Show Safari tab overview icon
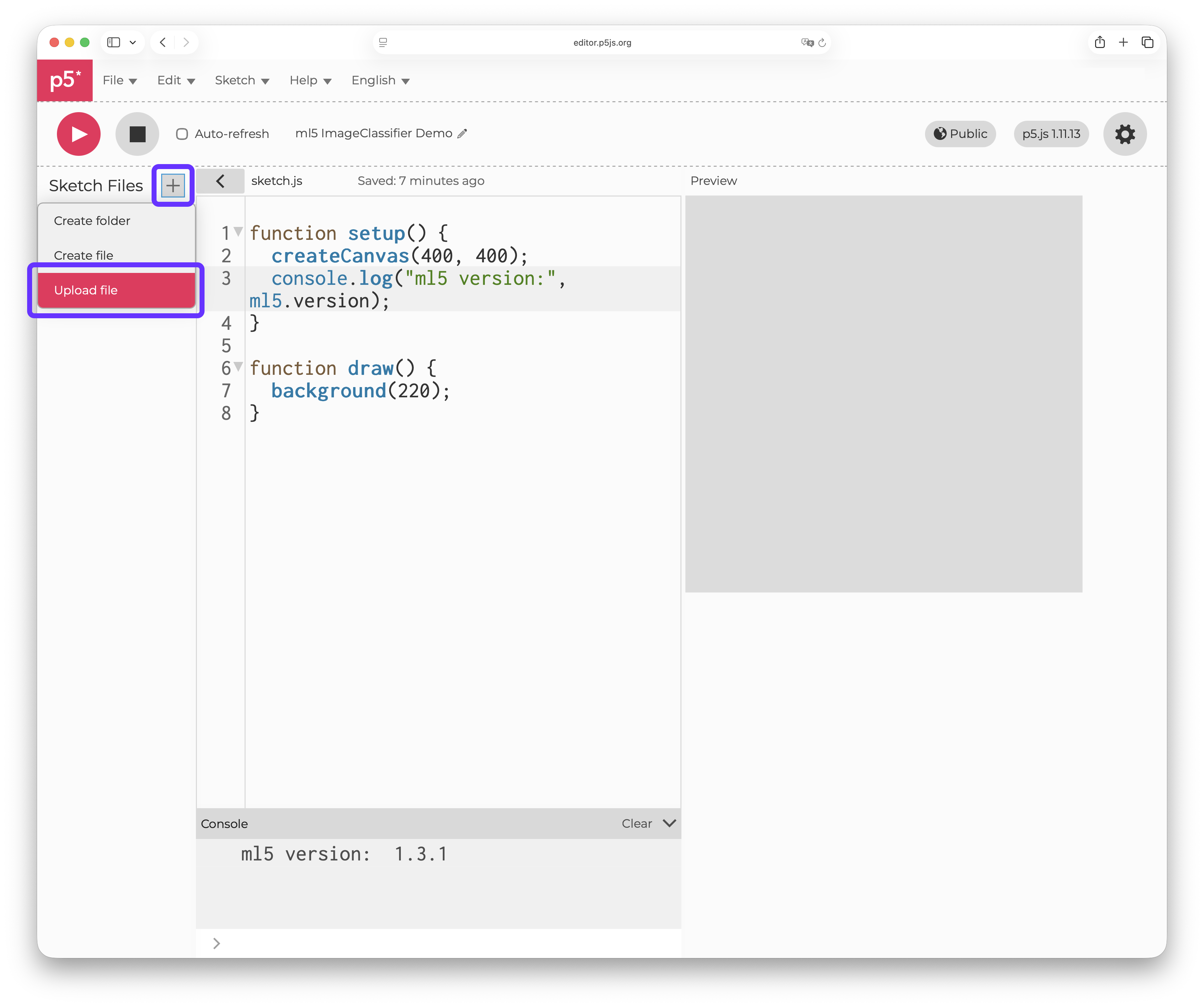This screenshot has height=1007, width=1204. coord(1147,42)
